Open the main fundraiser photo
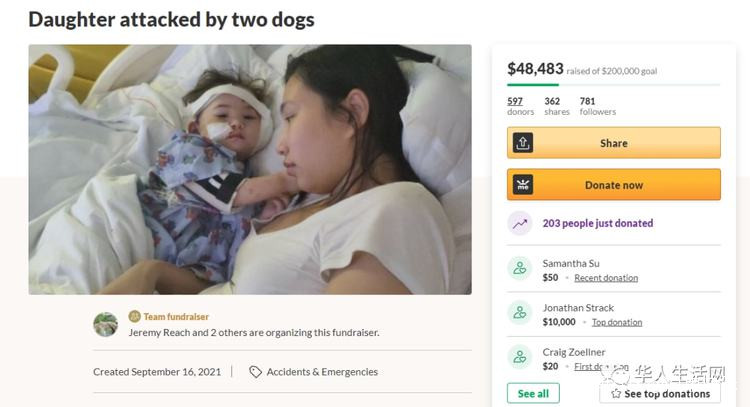Image resolution: width=750 pixels, height=407 pixels. (x=249, y=169)
